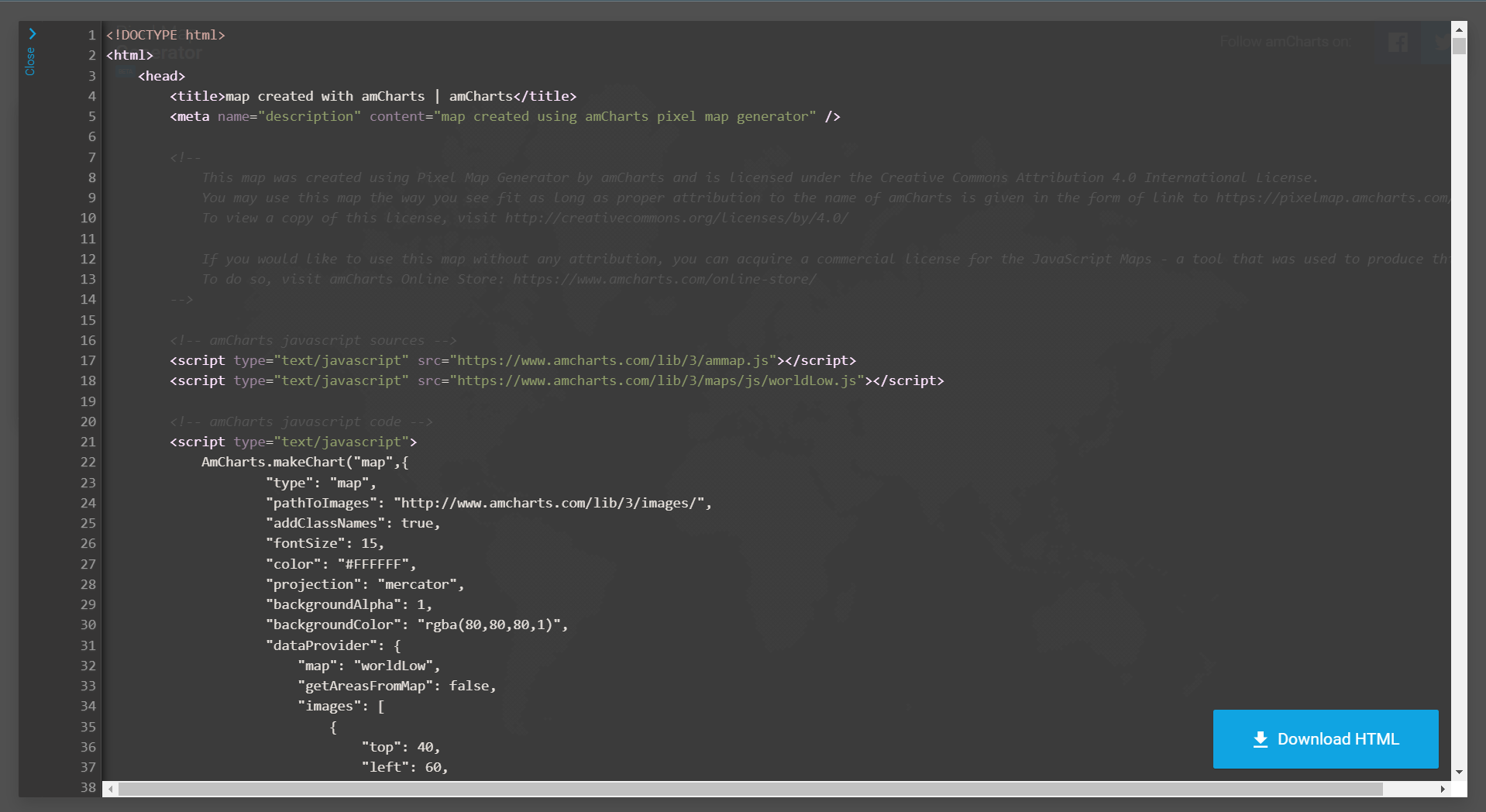
Task: Click the horizontal scrollbar thumb
Action: click(x=751, y=789)
